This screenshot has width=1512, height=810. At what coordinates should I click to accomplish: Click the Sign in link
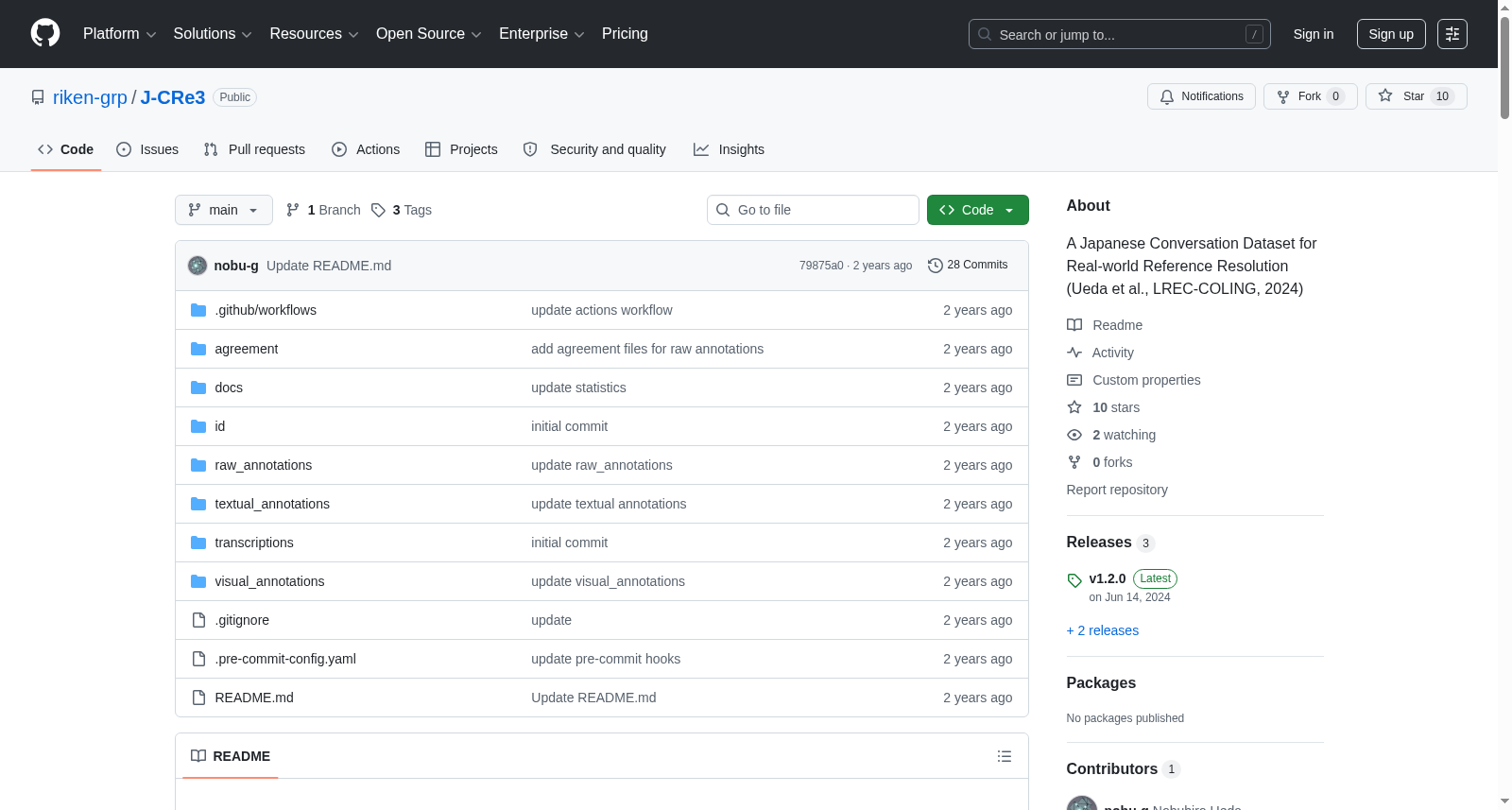[x=1314, y=34]
